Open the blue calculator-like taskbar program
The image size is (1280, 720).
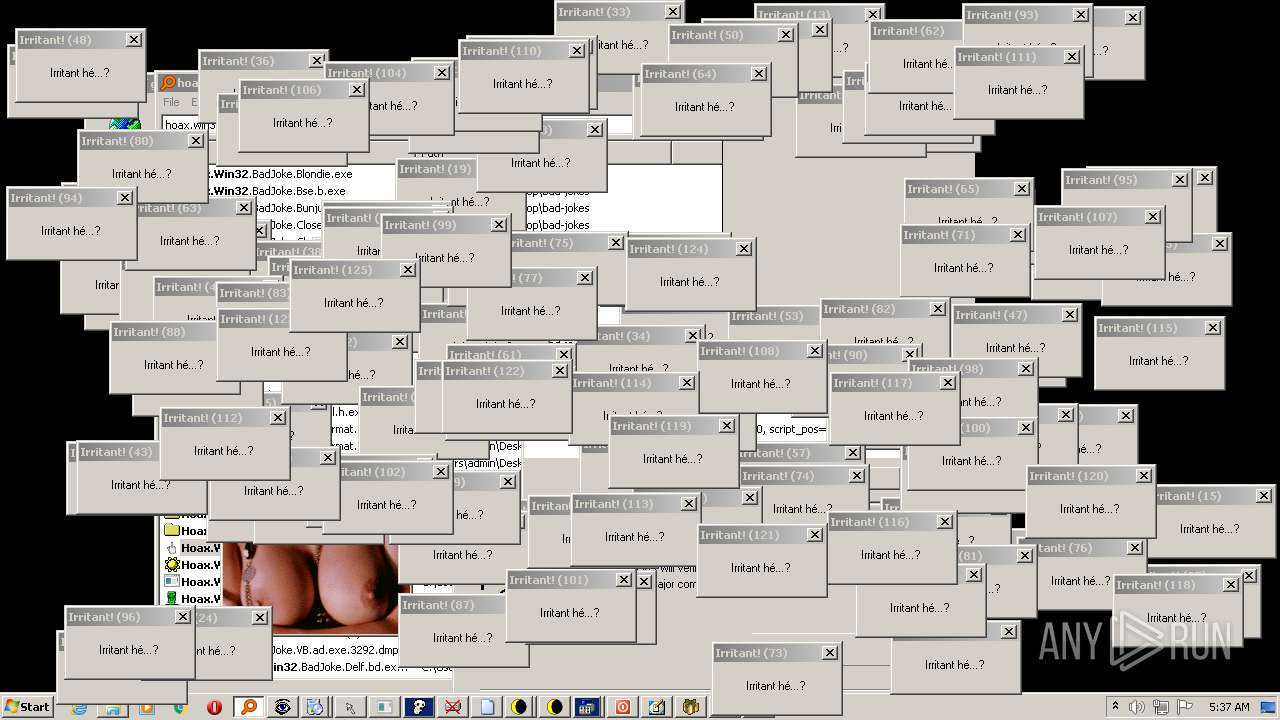(588, 707)
